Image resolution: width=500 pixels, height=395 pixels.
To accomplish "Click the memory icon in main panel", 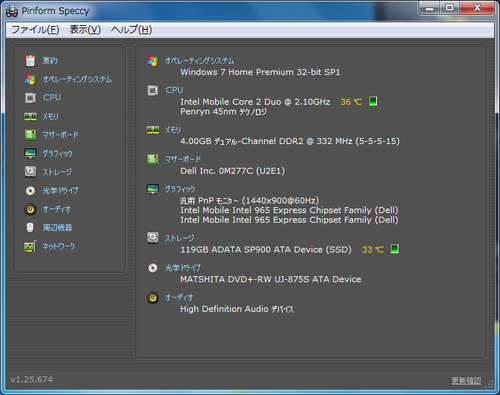I will (153, 130).
